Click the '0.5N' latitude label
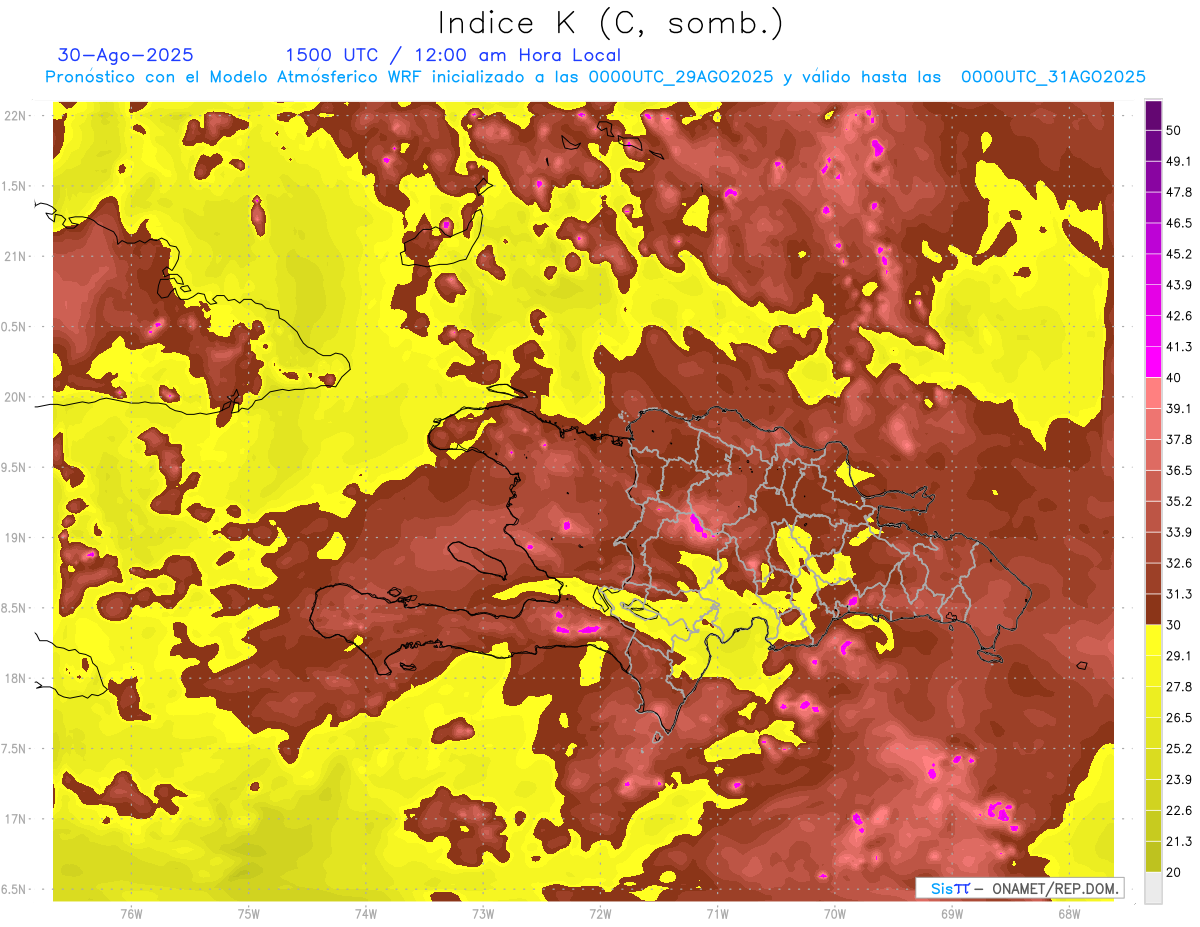Viewport: 1200px width, 927px height. point(15,327)
